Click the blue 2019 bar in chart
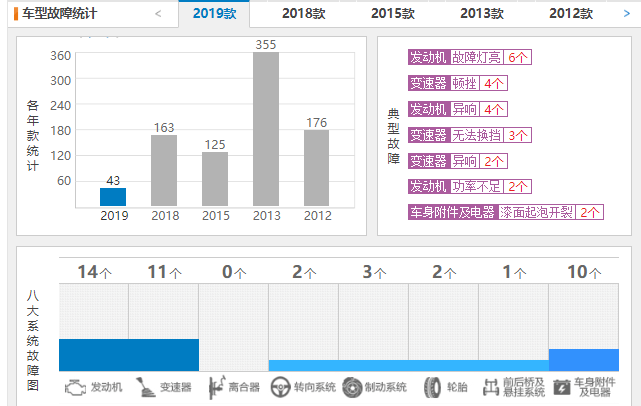 point(113,197)
